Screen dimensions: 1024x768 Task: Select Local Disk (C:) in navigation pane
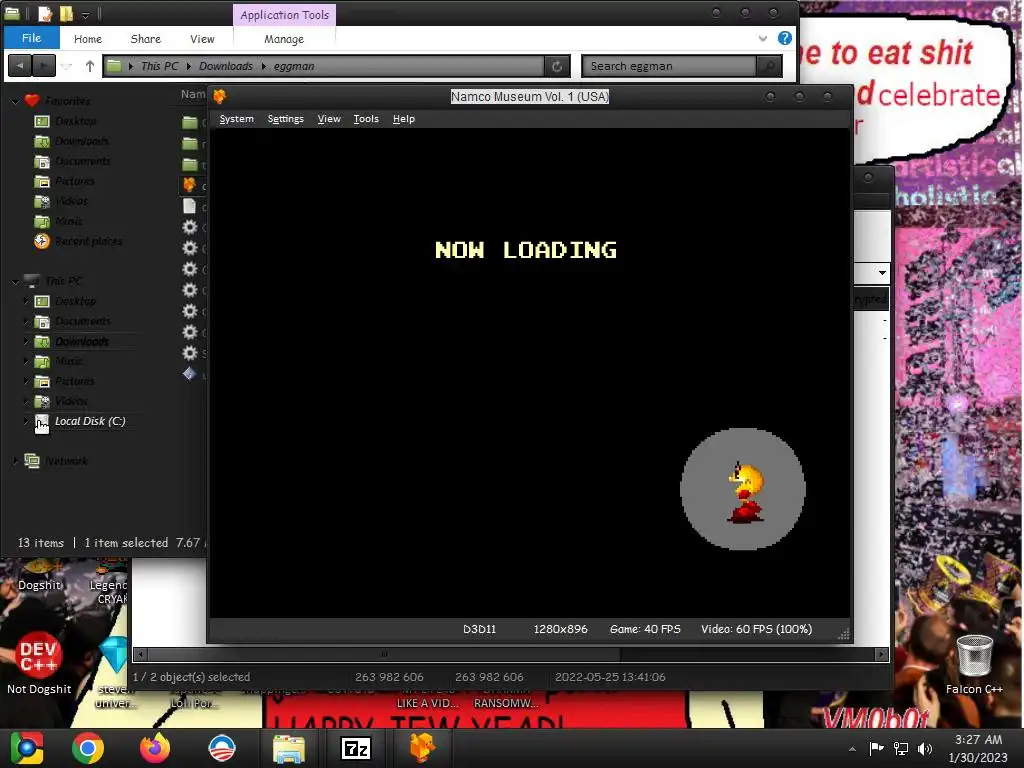tap(89, 421)
